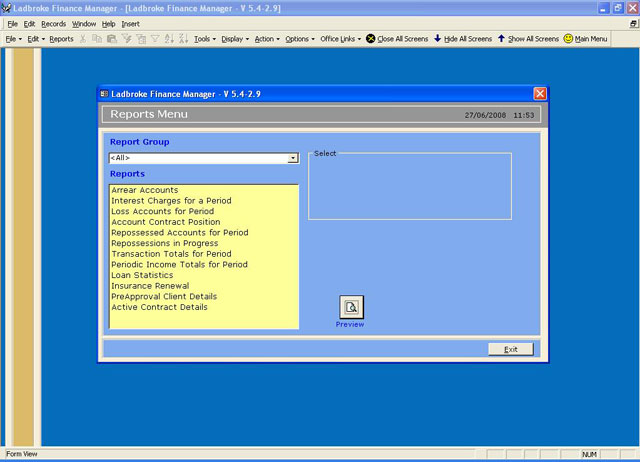This screenshot has width=640, height=462.
Task: Select Loan Statistics report
Action: coord(142,275)
